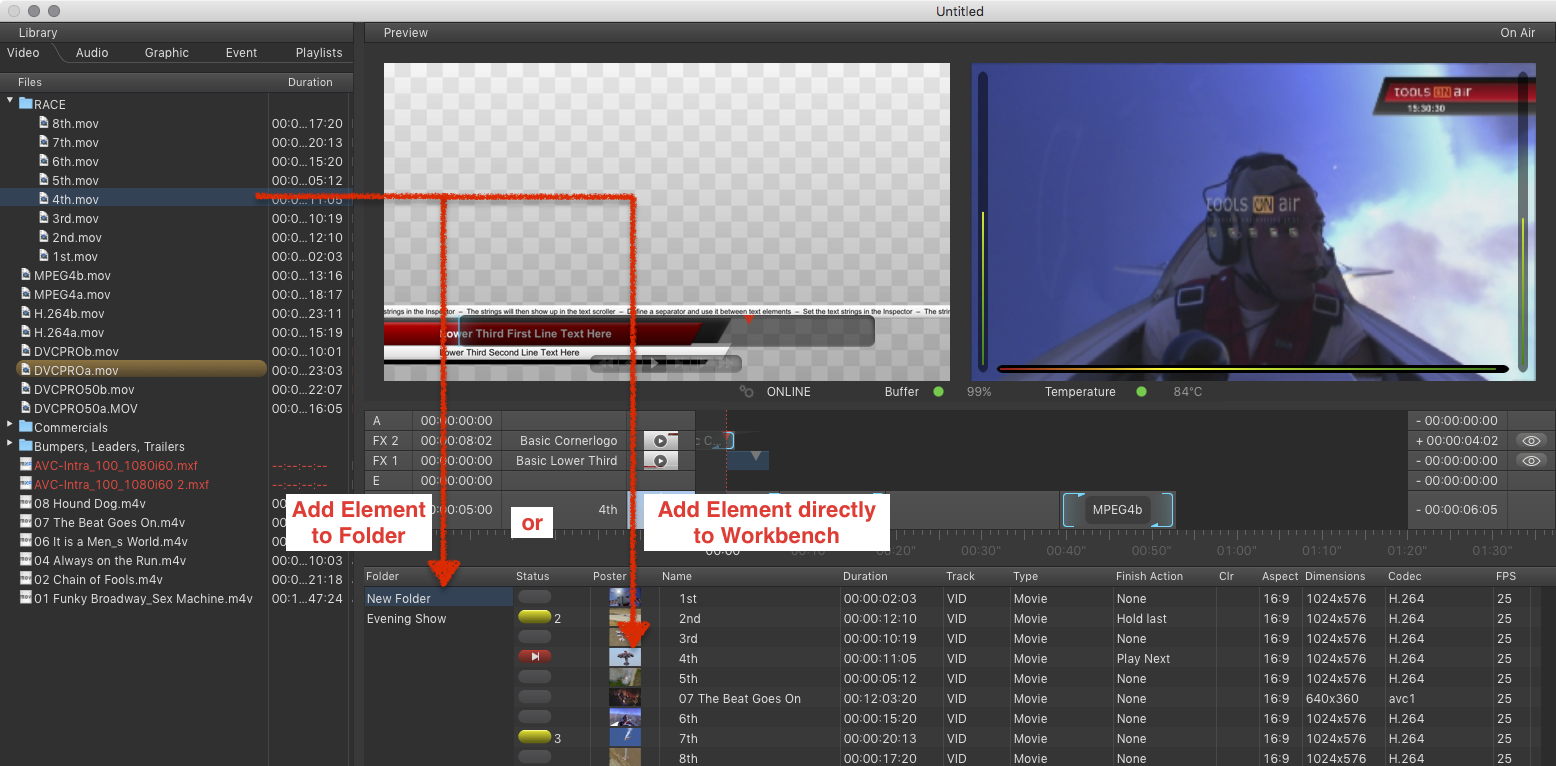Switch to the Graphic library tab

[x=166, y=52]
